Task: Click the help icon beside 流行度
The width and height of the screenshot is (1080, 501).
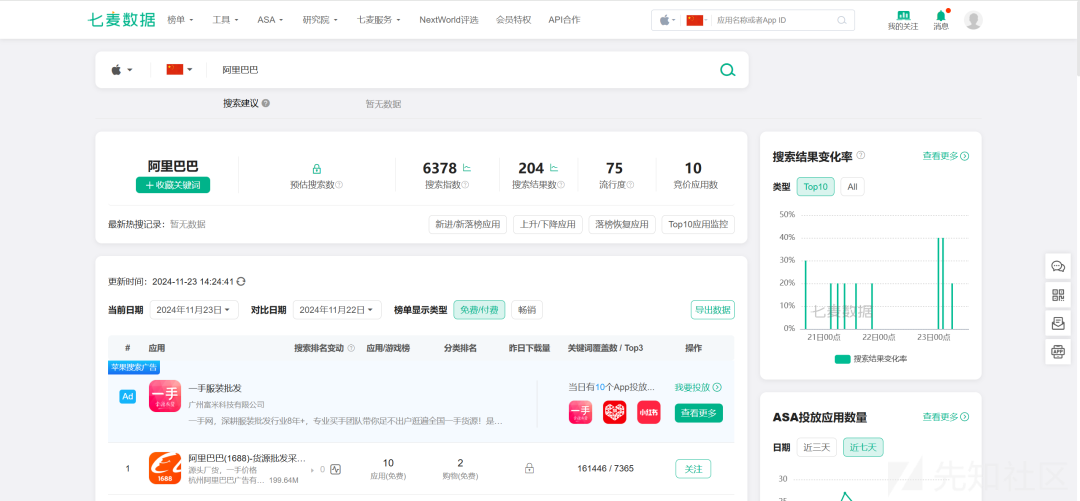Action: click(x=630, y=185)
